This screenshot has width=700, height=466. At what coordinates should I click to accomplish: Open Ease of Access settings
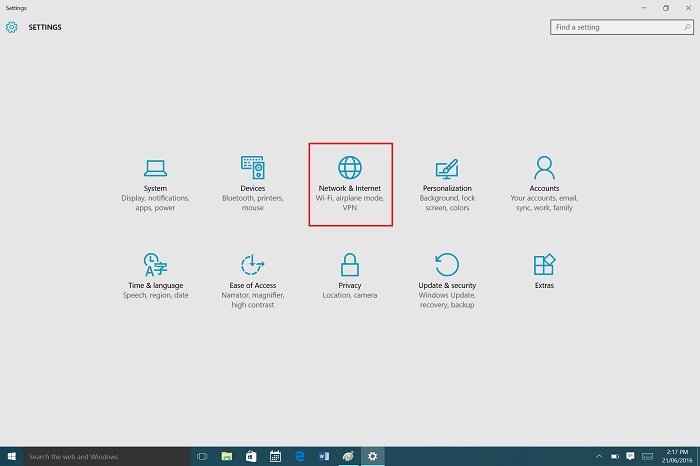coord(253,281)
